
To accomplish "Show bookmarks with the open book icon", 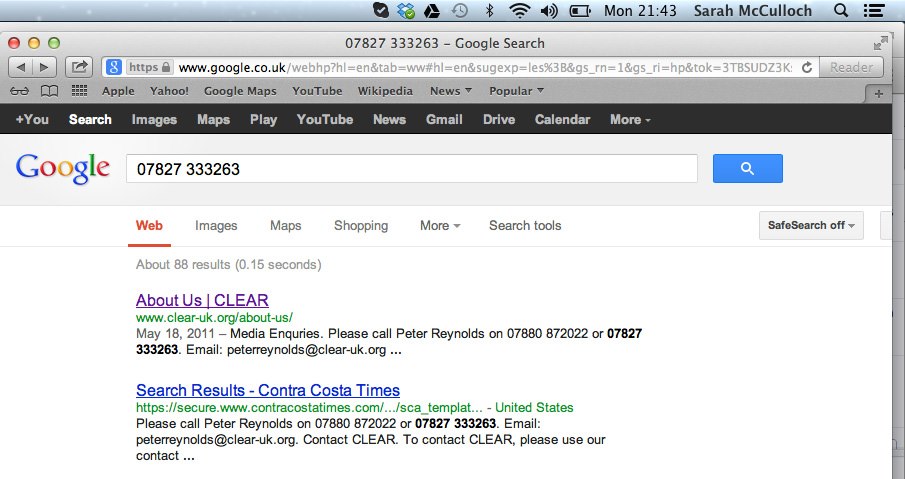I will click(x=49, y=91).
